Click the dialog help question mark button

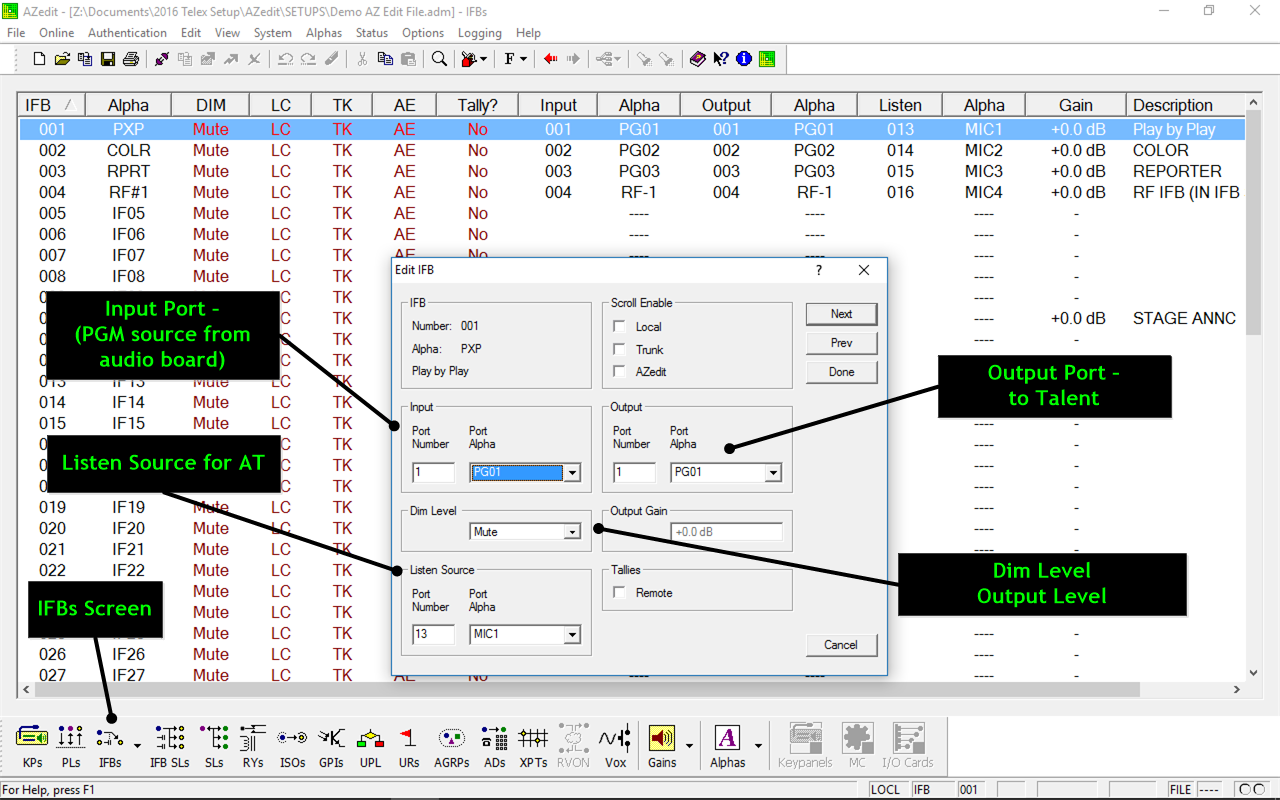pyautogui.click(x=819, y=270)
